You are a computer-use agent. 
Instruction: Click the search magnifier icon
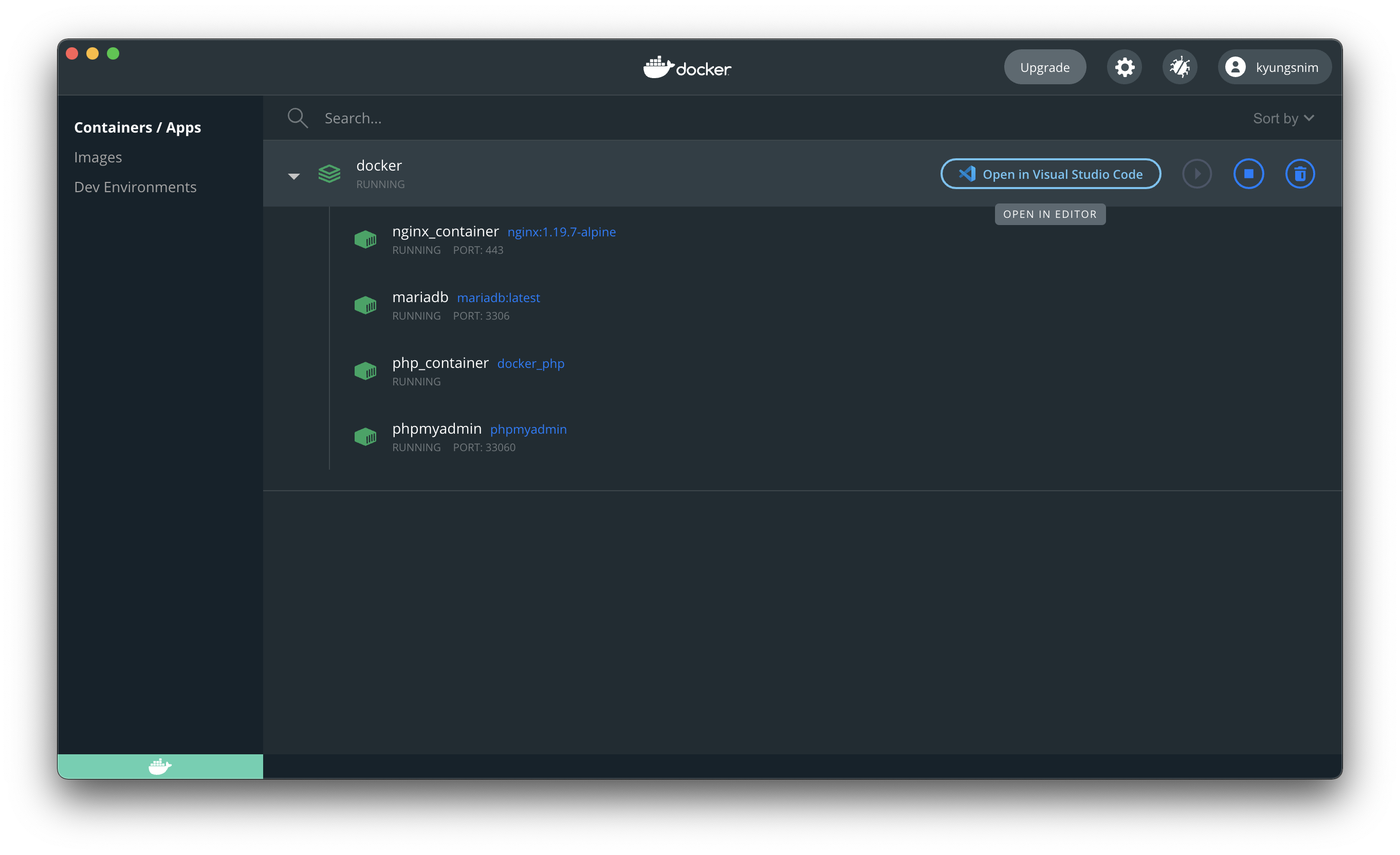(x=297, y=118)
